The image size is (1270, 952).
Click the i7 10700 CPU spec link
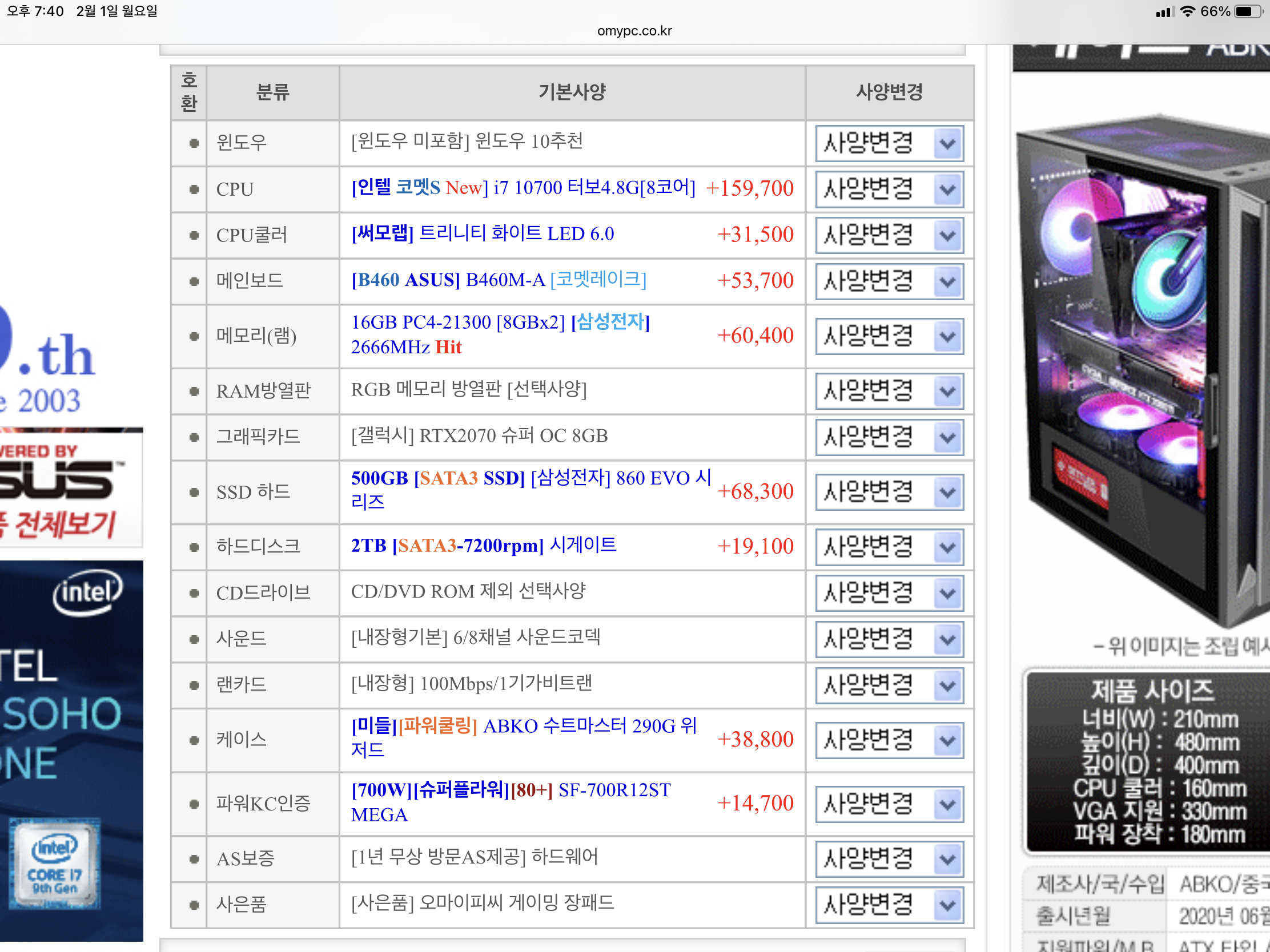(523, 188)
